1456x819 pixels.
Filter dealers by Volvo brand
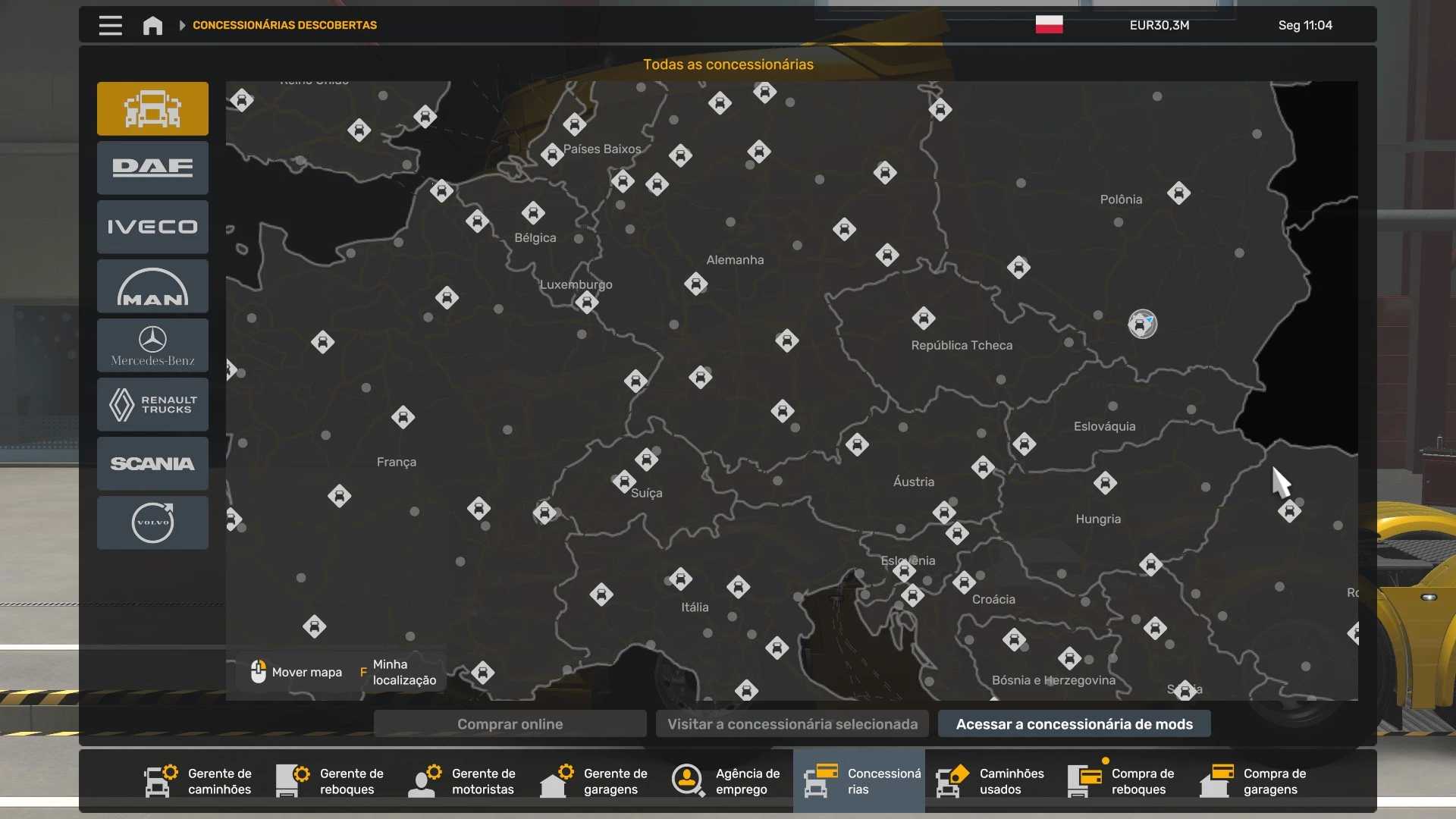pos(152,522)
